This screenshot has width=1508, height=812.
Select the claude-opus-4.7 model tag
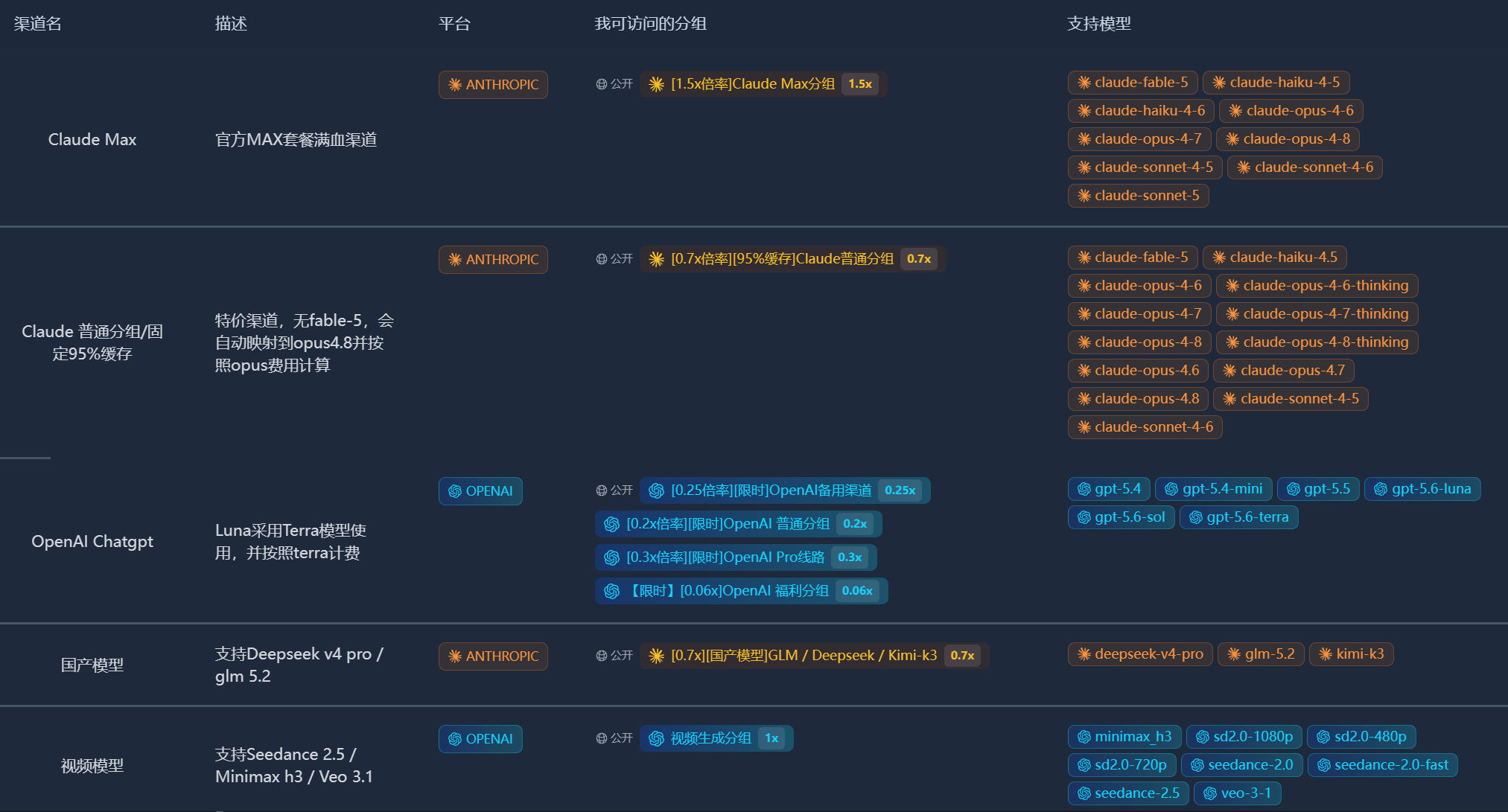pyautogui.click(x=1284, y=371)
